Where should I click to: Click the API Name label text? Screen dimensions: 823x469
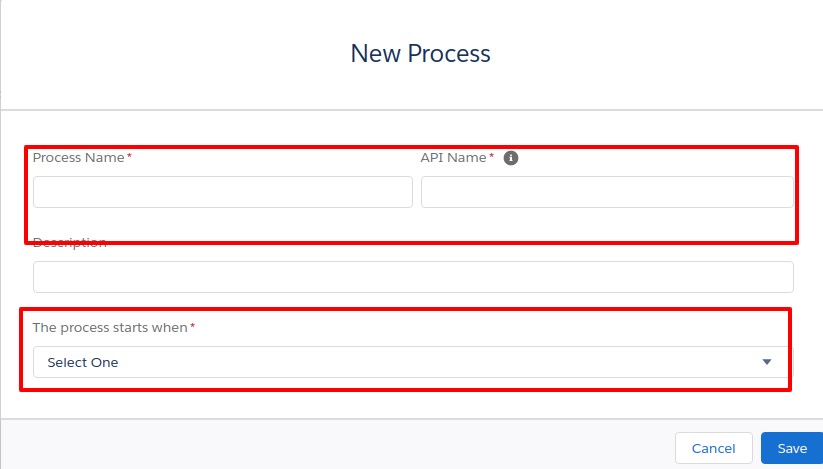point(453,158)
